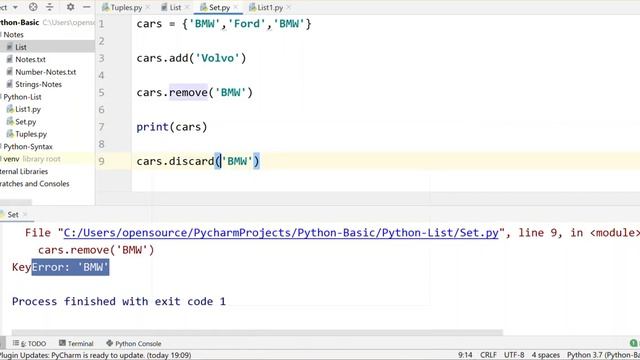
Task: Open Scratches and Consoles node
Action: [x=35, y=184]
